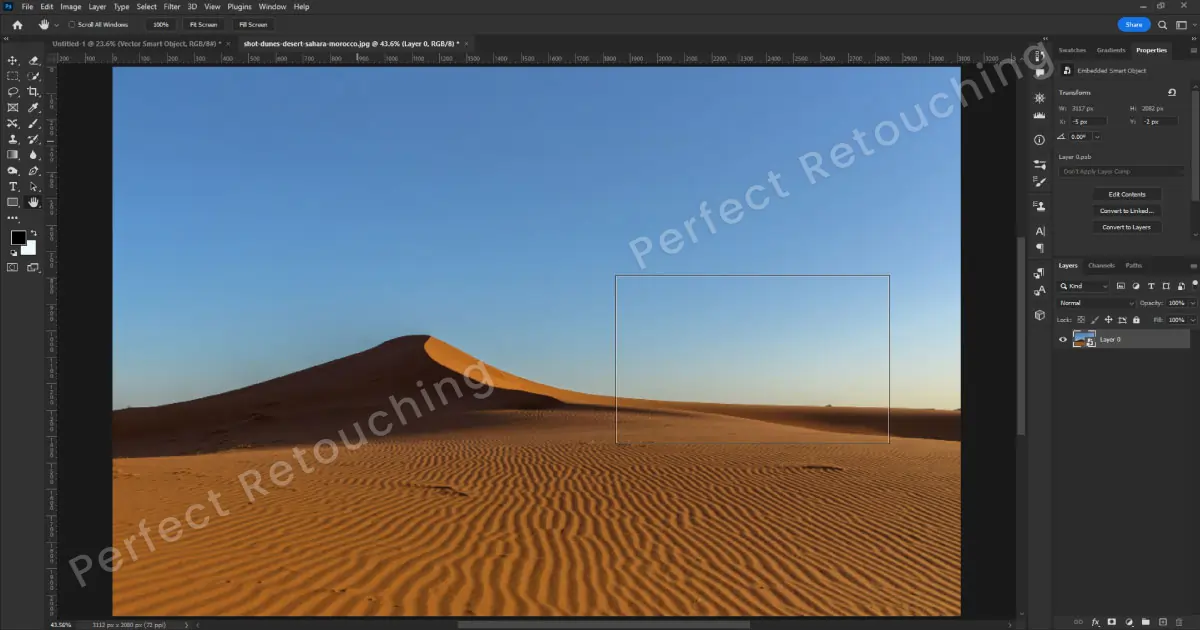Expand the layer Kind filter dropdown
The height and width of the screenshot is (630, 1200).
tap(1085, 286)
